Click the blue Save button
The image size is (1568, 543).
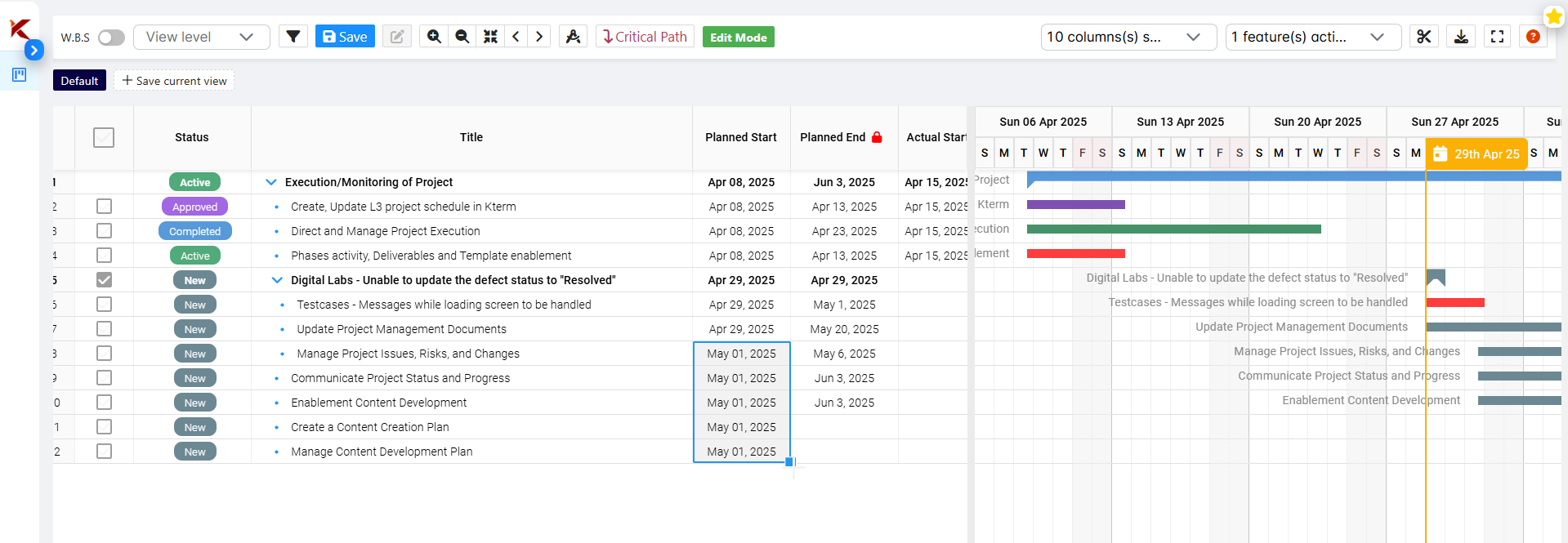pos(345,37)
